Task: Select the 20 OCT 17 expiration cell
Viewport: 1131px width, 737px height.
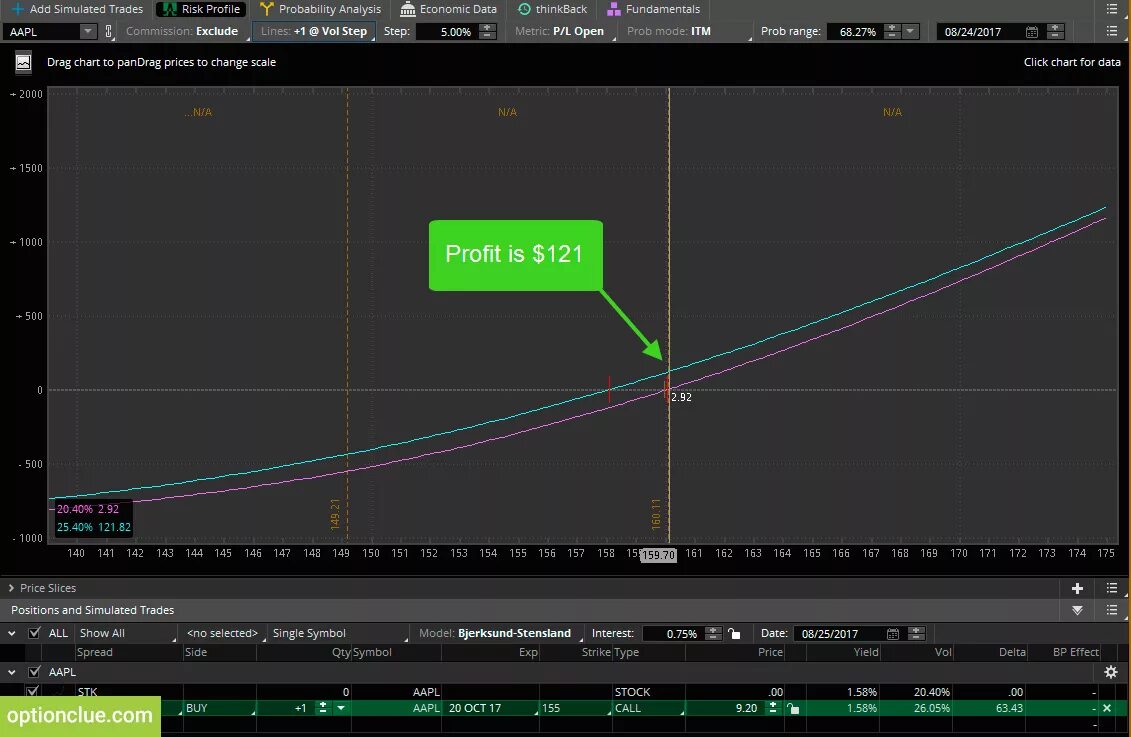Action: click(x=492, y=708)
